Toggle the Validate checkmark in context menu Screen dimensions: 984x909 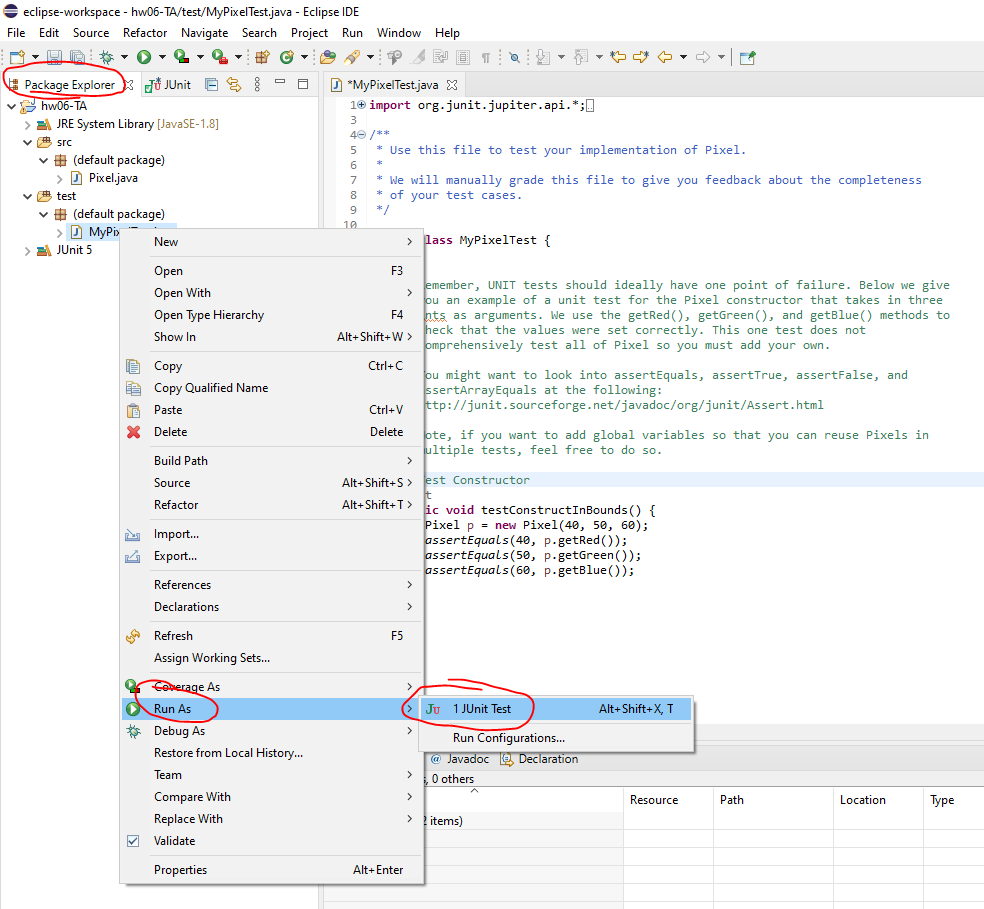133,841
